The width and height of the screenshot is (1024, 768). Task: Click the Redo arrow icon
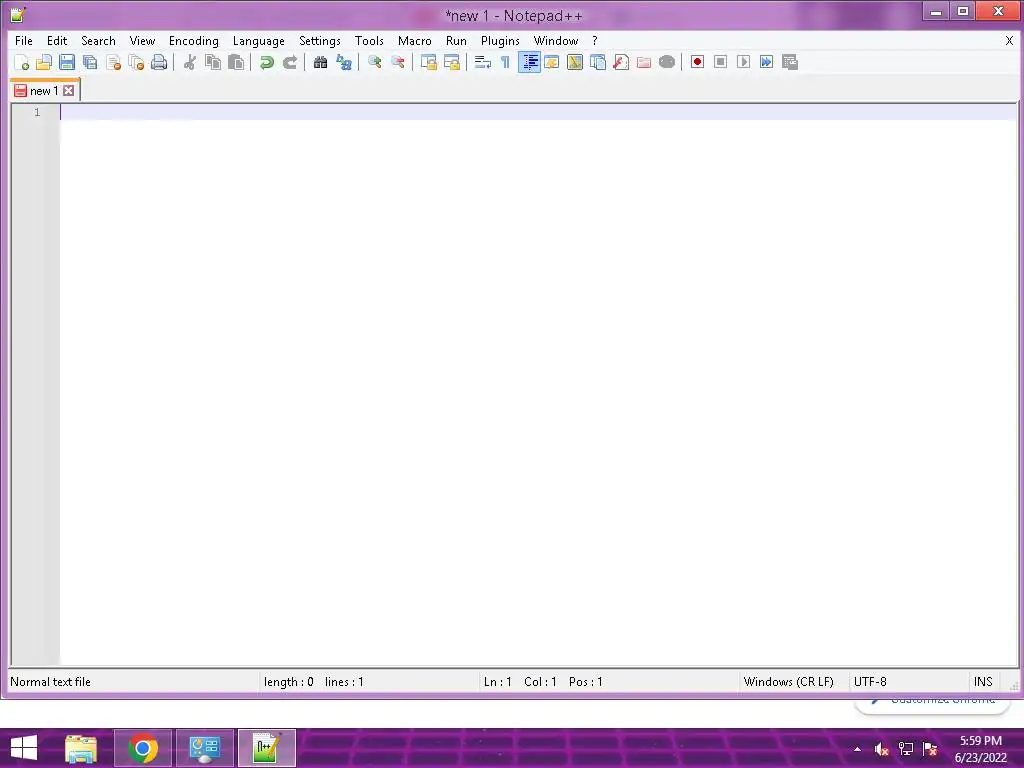290,62
